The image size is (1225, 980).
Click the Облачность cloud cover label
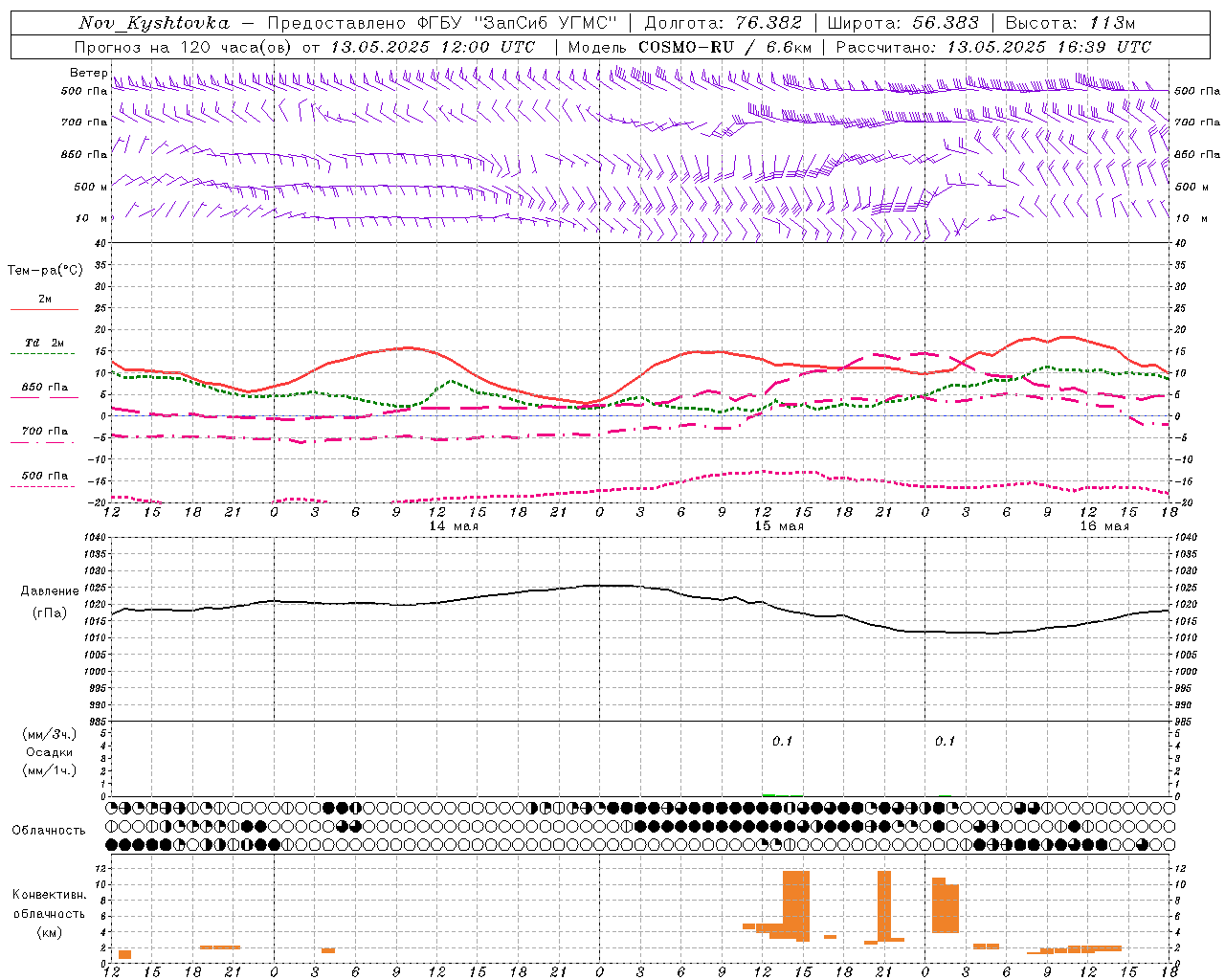49,831
